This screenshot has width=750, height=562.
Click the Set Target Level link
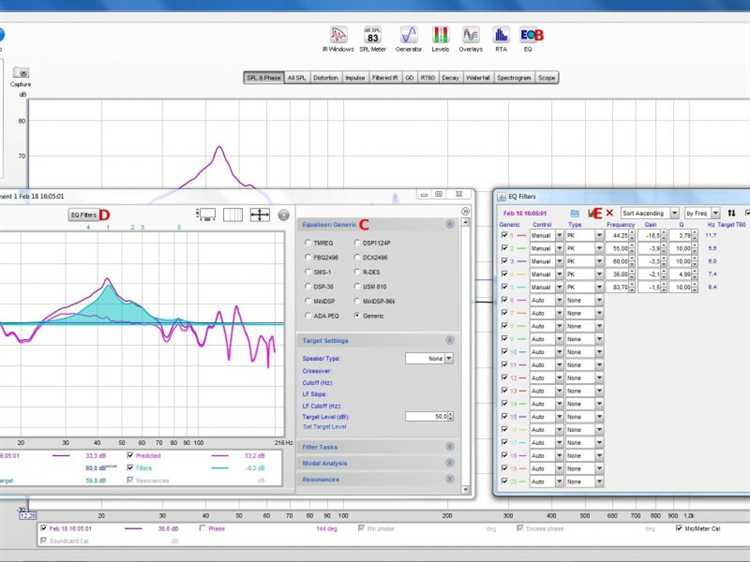pos(324,427)
